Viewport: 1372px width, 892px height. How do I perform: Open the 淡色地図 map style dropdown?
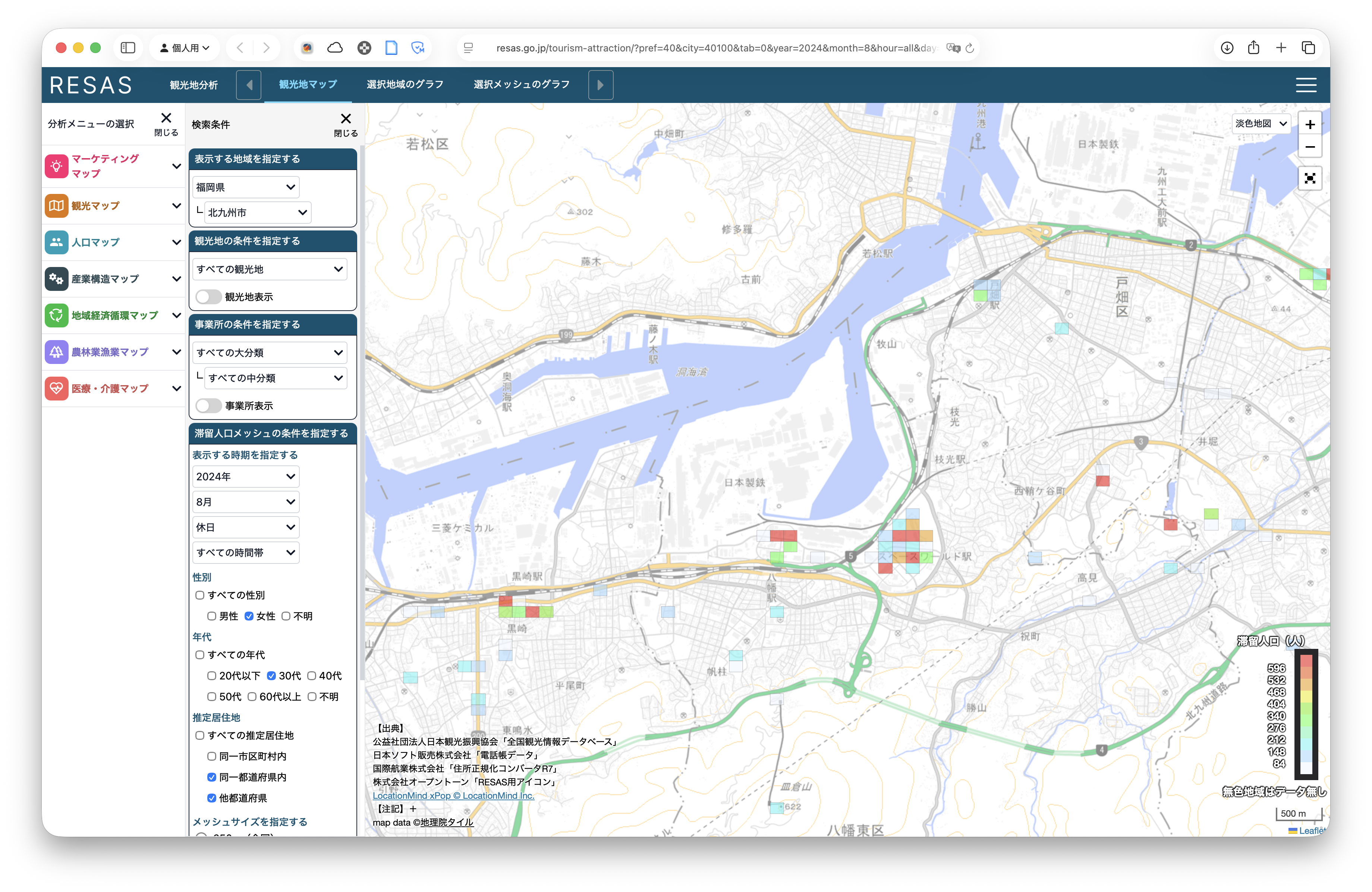tap(1261, 123)
